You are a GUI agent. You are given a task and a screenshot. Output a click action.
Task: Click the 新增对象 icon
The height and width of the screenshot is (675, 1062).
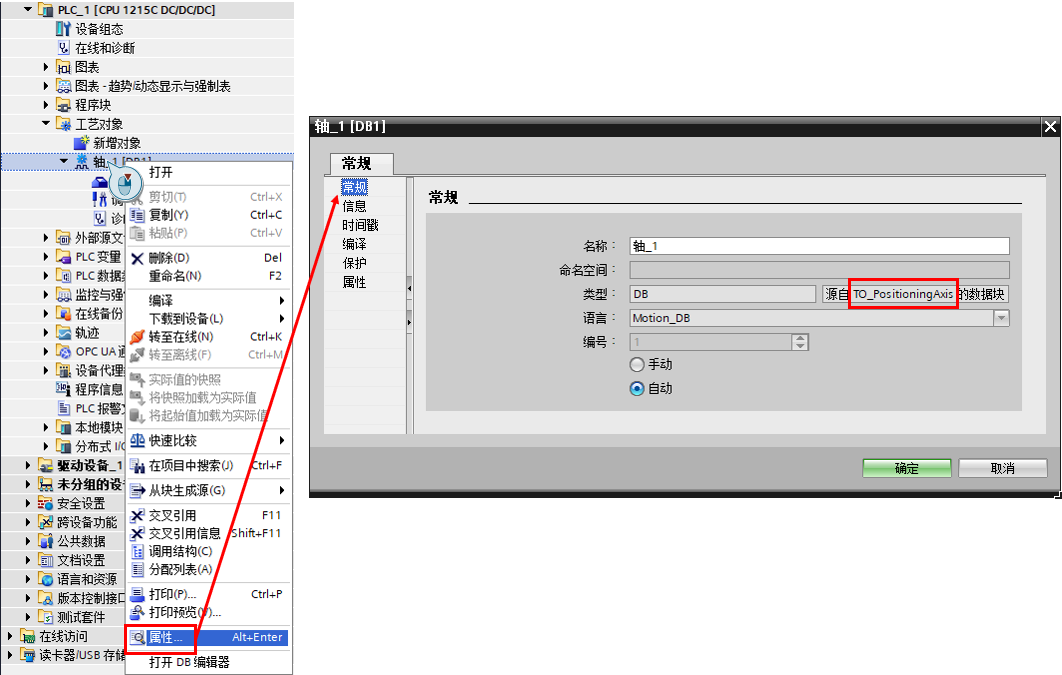[81, 142]
